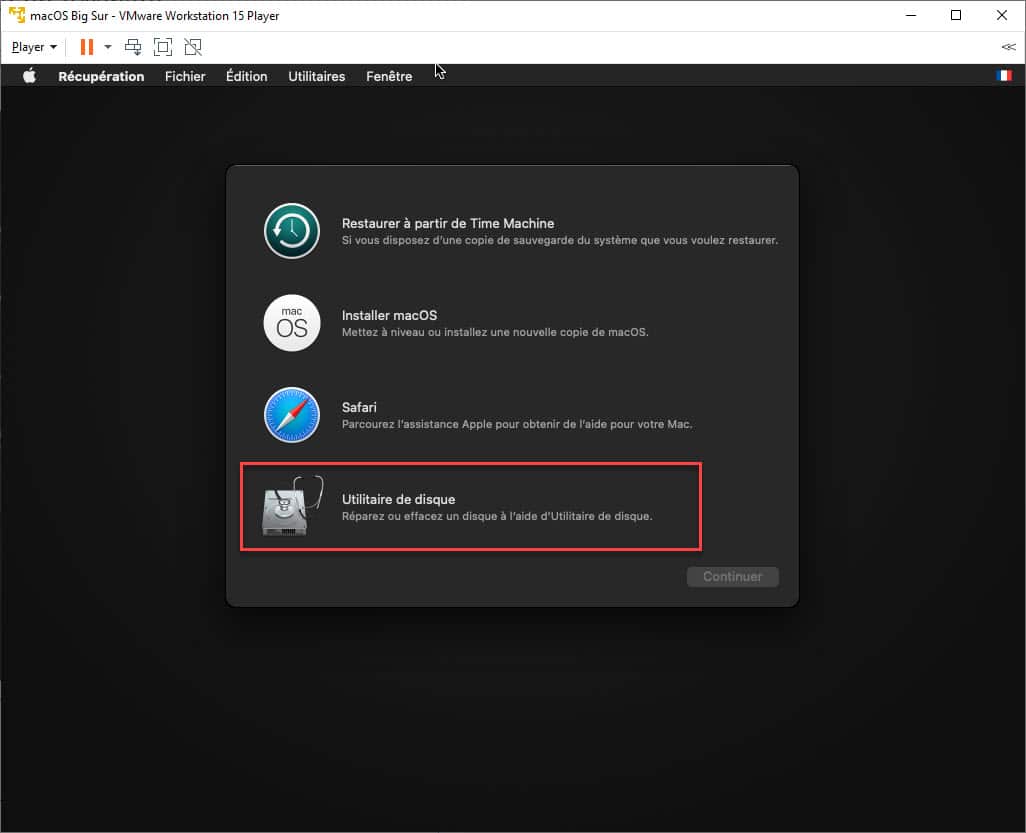Toggle Unity mode icon in VMware toolbar
This screenshot has height=833, width=1026.
point(193,47)
